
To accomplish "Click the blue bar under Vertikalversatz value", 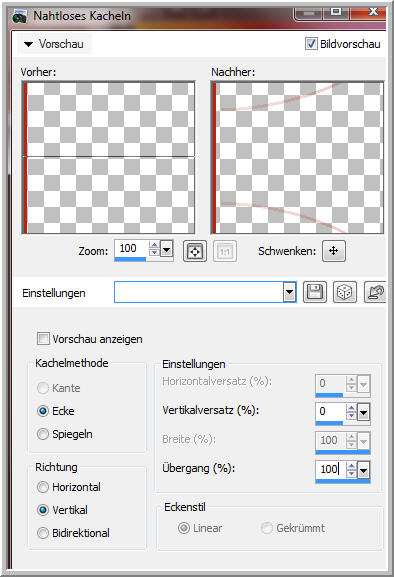I will (329, 423).
